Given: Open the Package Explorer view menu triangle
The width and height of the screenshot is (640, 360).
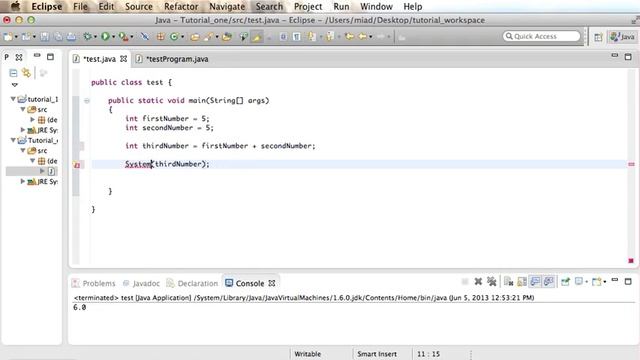Looking at the screenshot, I should [x=15, y=85].
